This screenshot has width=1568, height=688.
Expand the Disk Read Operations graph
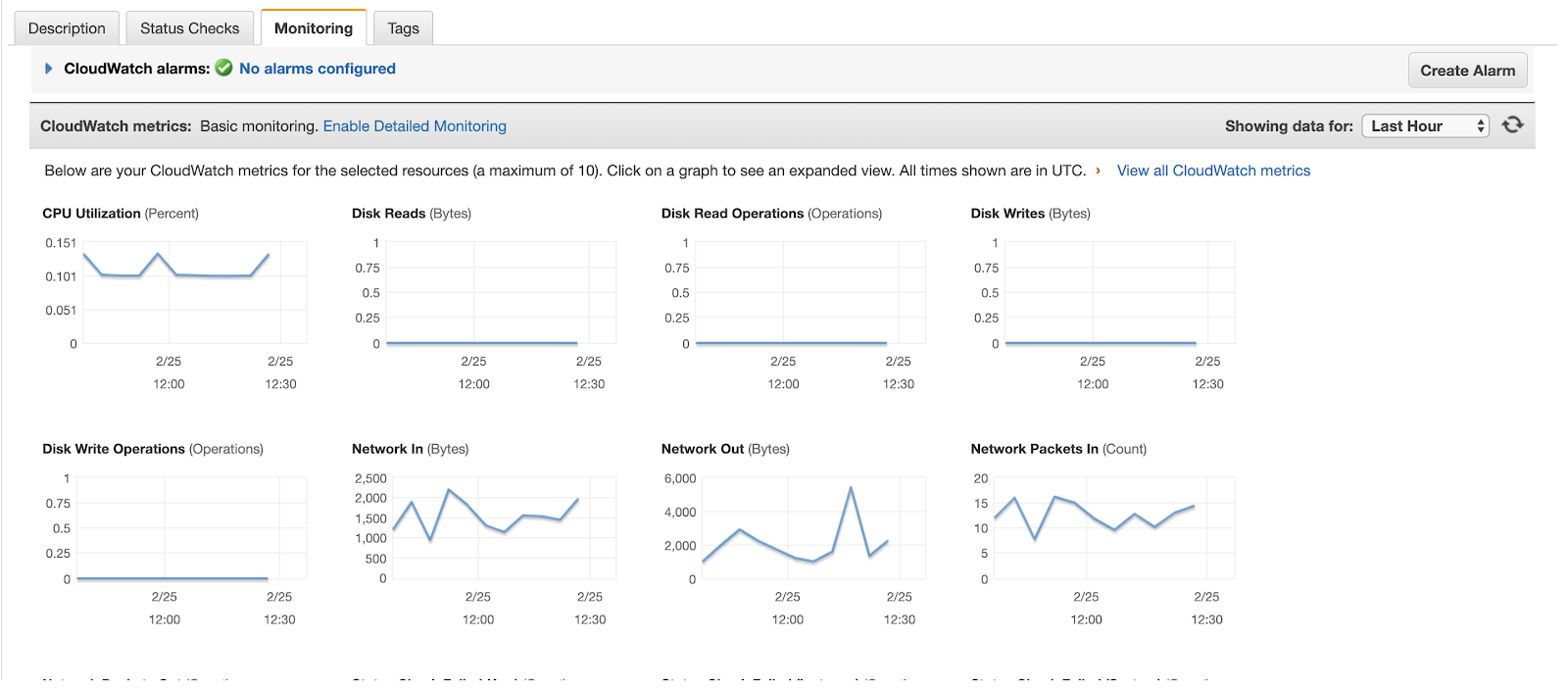809,293
